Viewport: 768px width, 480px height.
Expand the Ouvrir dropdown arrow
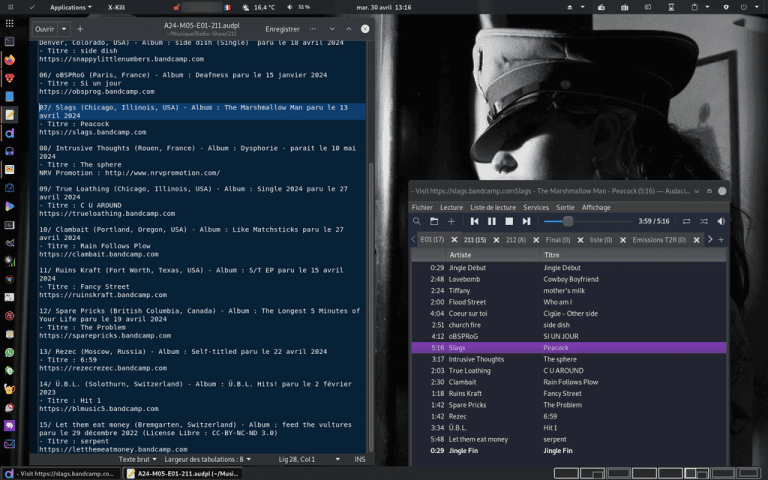[64, 29]
